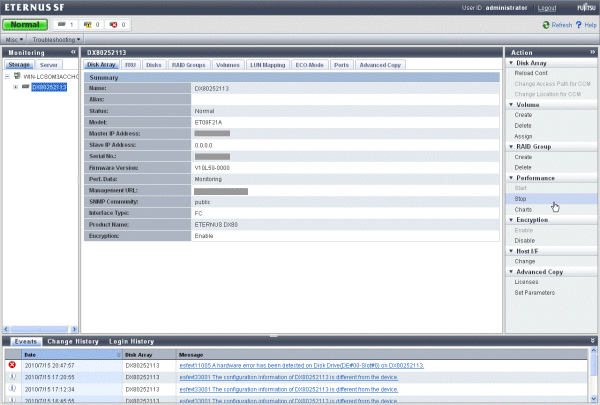Click the red error icon on 20:47:57 event
Viewport: 600px width, 405px height.
[x=12, y=365]
